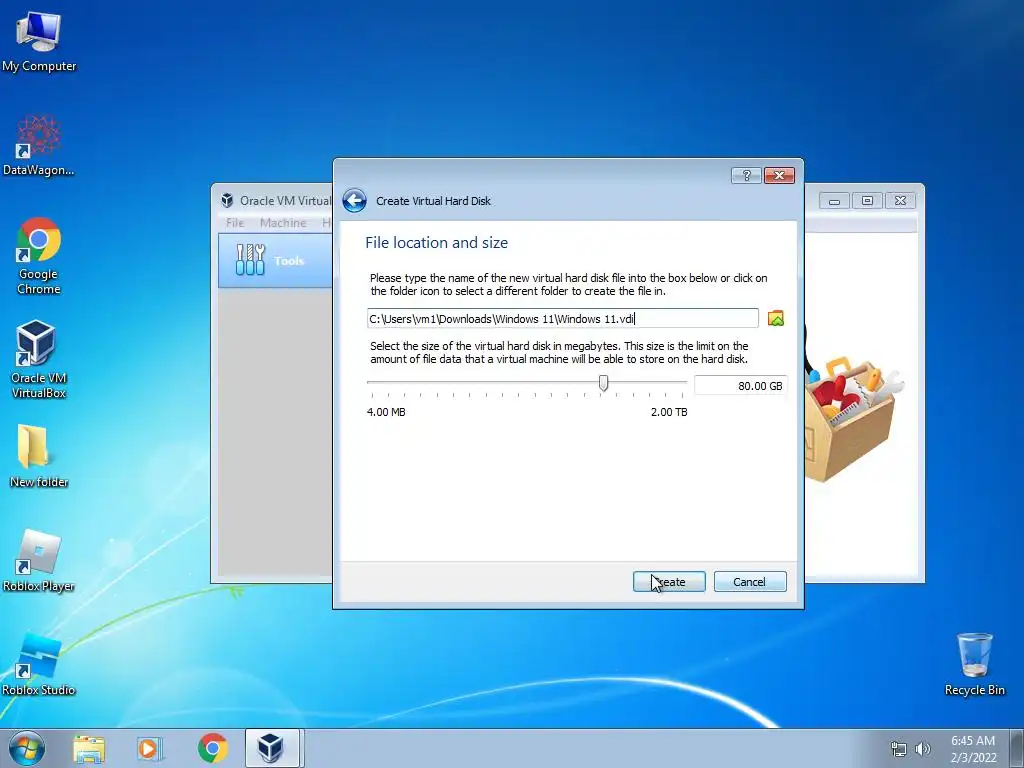Image resolution: width=1024 pixels, height=768 pixels.
Task: Click the Cancel button
Action: pyautogui.click(x=750, y=581)
